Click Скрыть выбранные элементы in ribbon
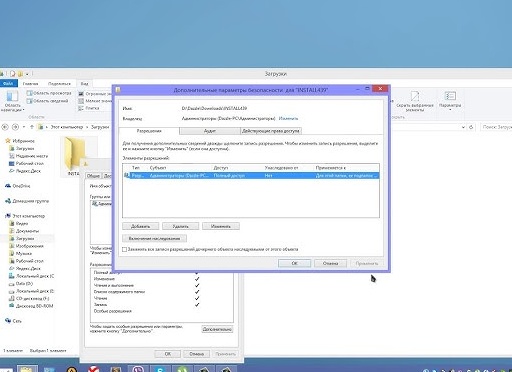The width and height of the screenshot is (512, 372). 415,101
